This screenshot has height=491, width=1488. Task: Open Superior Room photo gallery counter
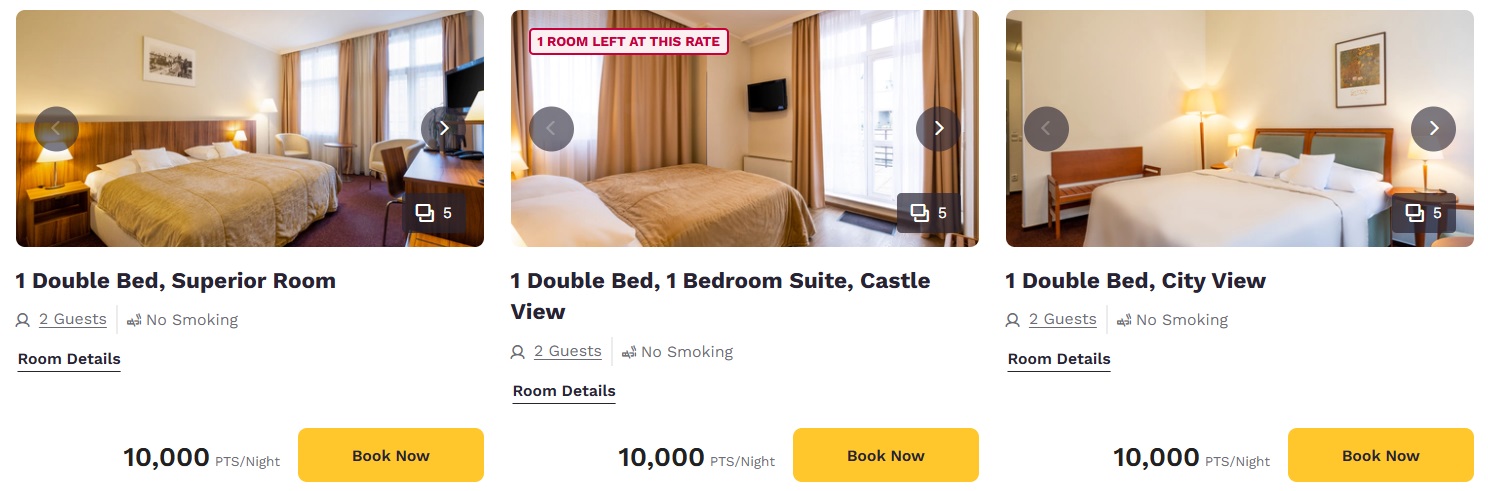point(434,213)
